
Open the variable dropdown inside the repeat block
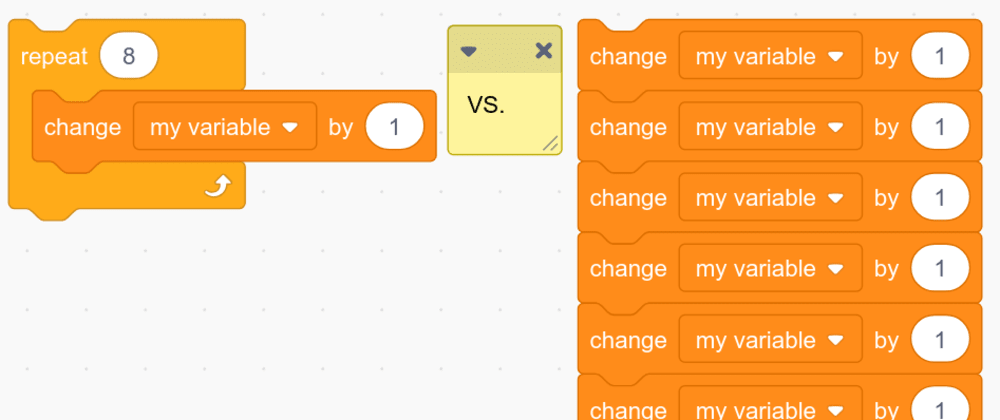point(225,127)
